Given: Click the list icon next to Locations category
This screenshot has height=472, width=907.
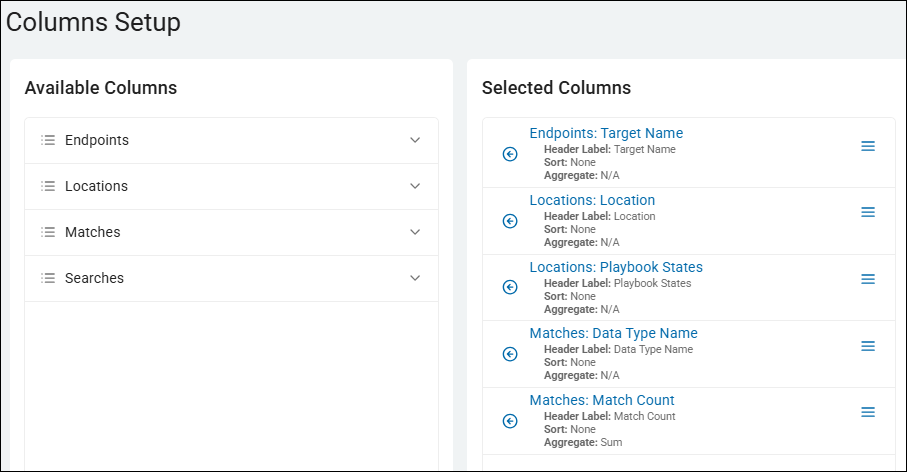Looking at the screenshot, I should (x=48, y=186).
